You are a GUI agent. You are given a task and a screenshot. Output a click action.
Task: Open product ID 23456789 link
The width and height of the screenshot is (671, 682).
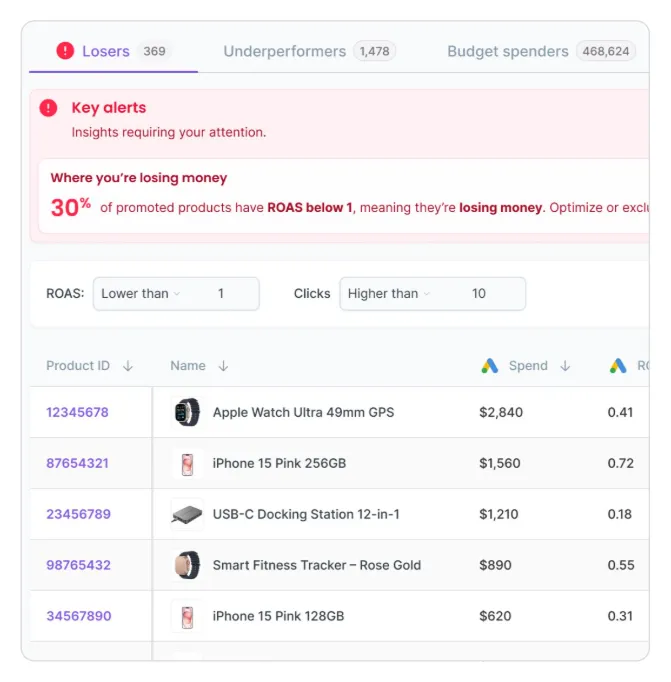(x=79, y=514)
